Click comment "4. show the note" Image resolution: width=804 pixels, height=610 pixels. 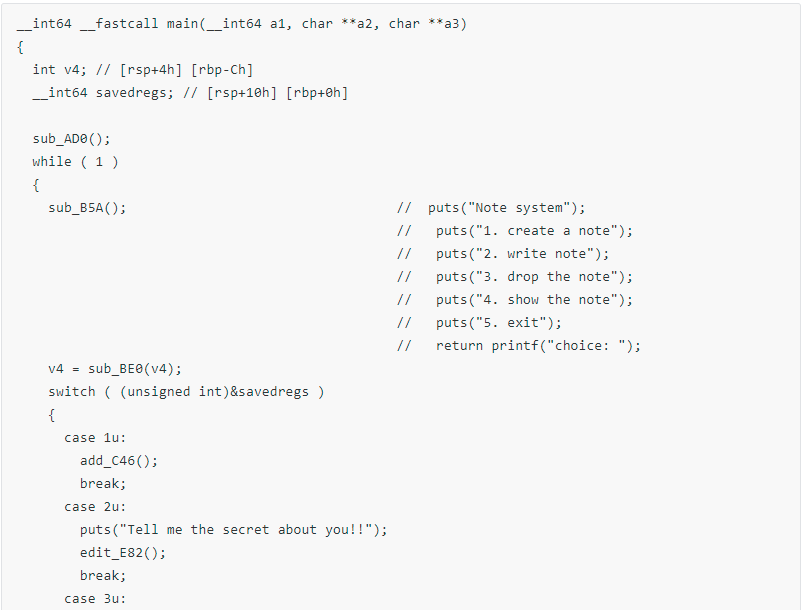pyautogui.click(x=534, y=299)
